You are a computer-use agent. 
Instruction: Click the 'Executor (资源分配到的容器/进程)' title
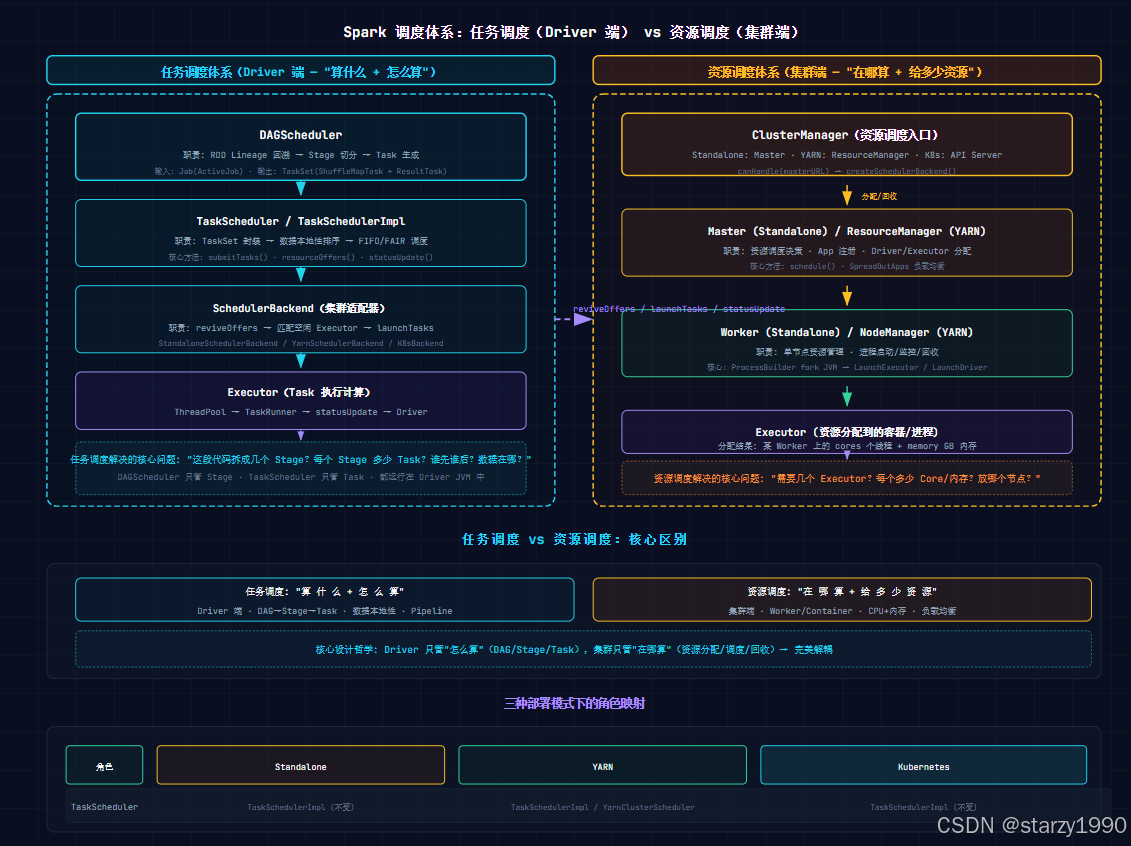point(847,432)
